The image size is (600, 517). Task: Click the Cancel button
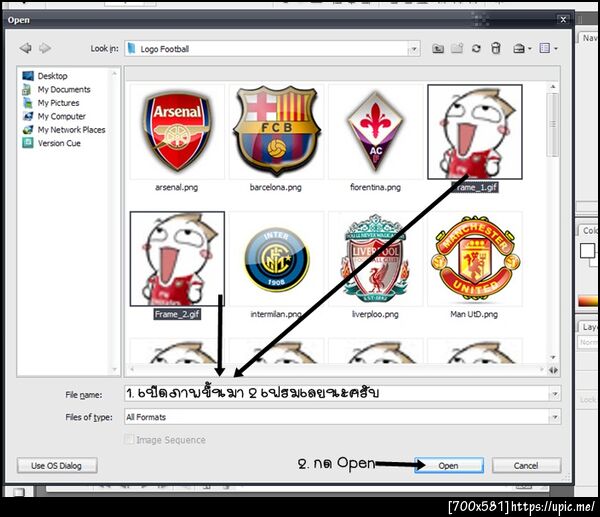click(526, 465)
